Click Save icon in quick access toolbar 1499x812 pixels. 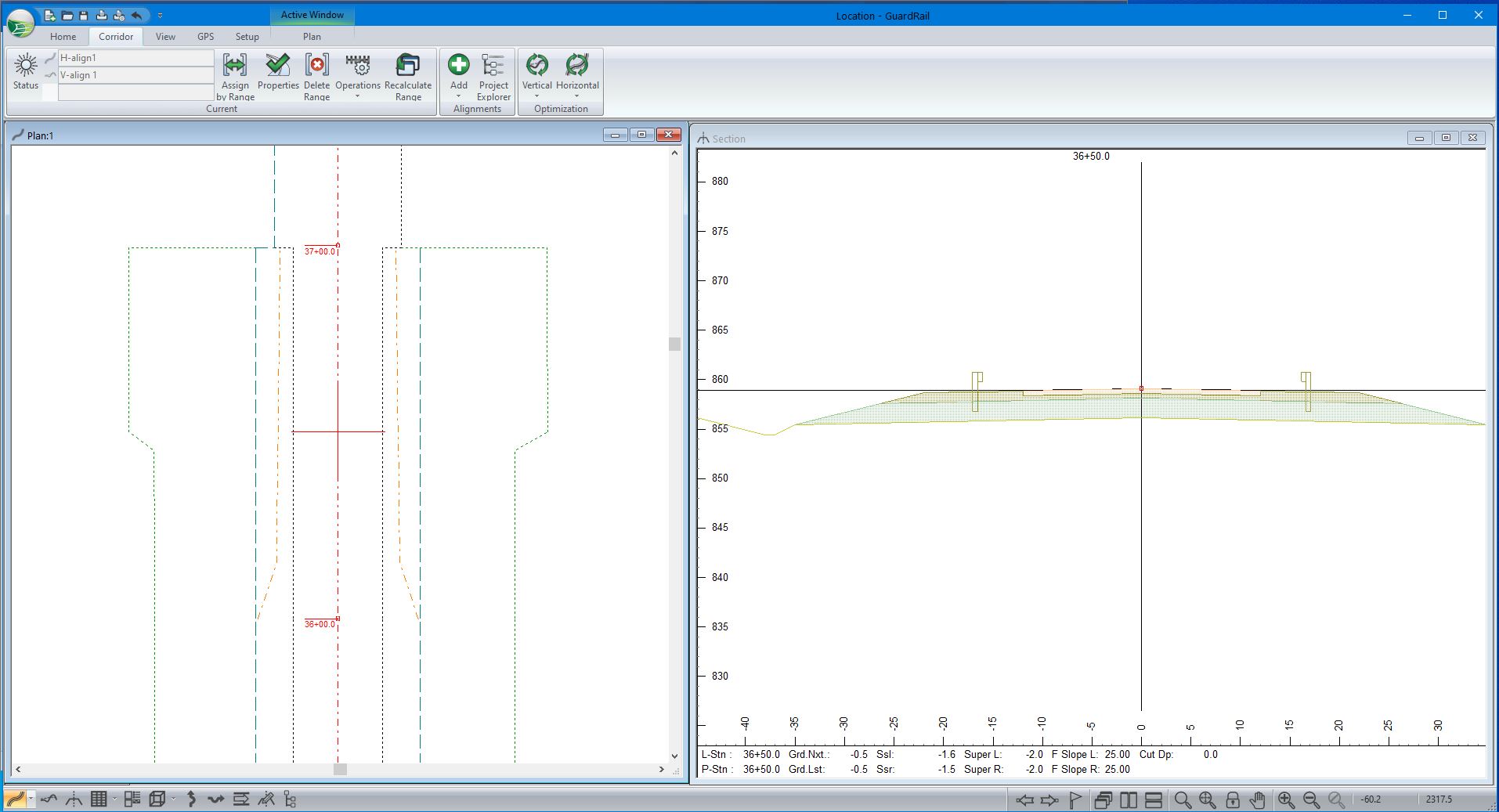[84, 15]
